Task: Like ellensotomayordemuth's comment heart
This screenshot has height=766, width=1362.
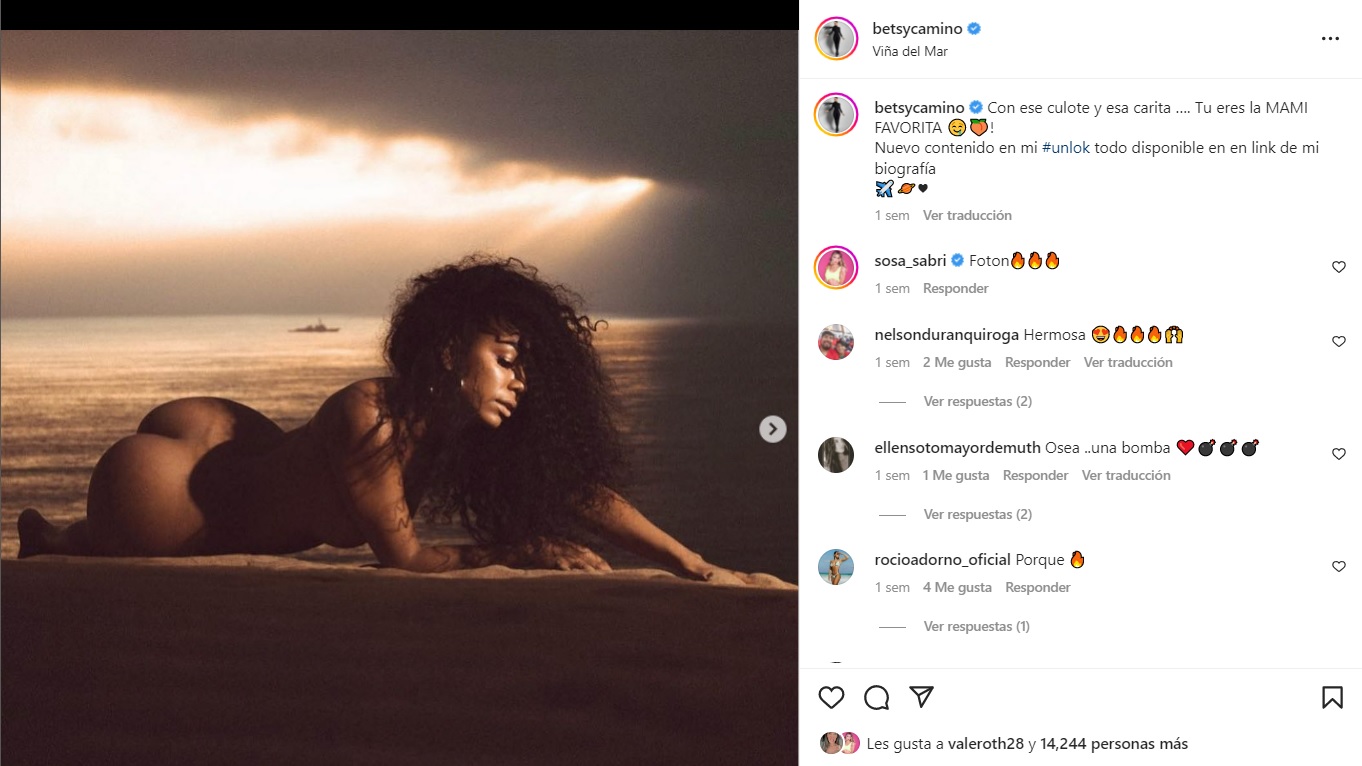Action: pyautogui.click(x=1339, y=454)
